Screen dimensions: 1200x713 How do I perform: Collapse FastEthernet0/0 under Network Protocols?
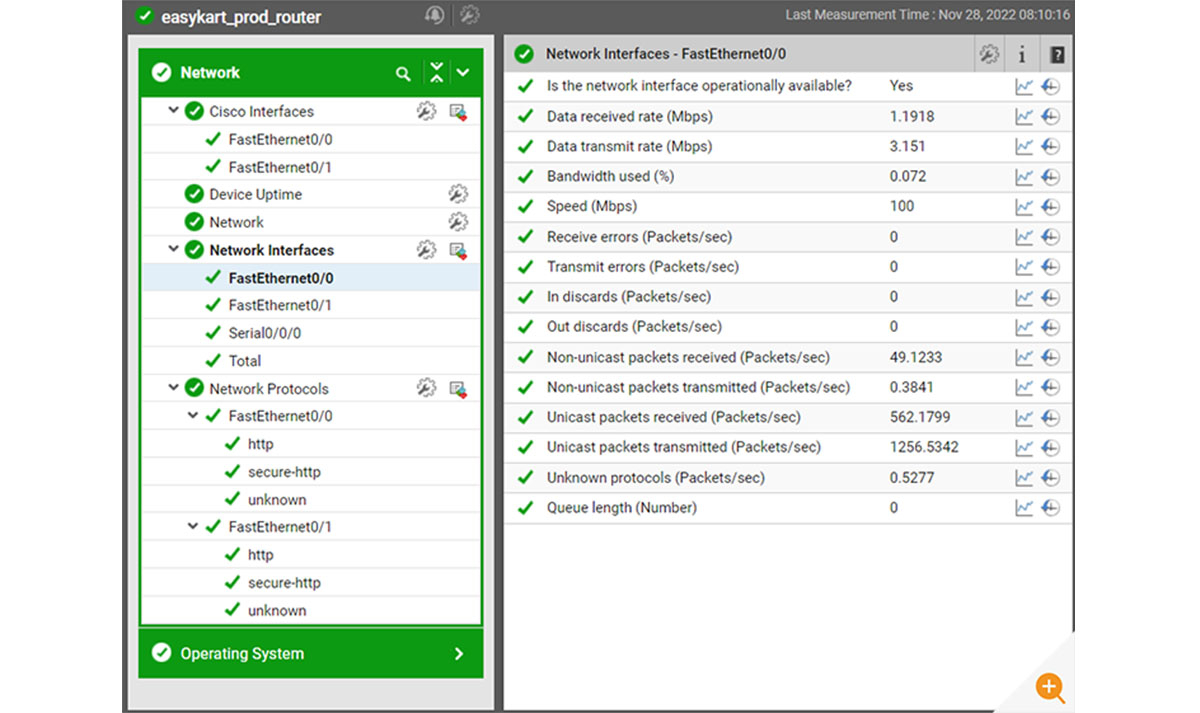[193, 416]
